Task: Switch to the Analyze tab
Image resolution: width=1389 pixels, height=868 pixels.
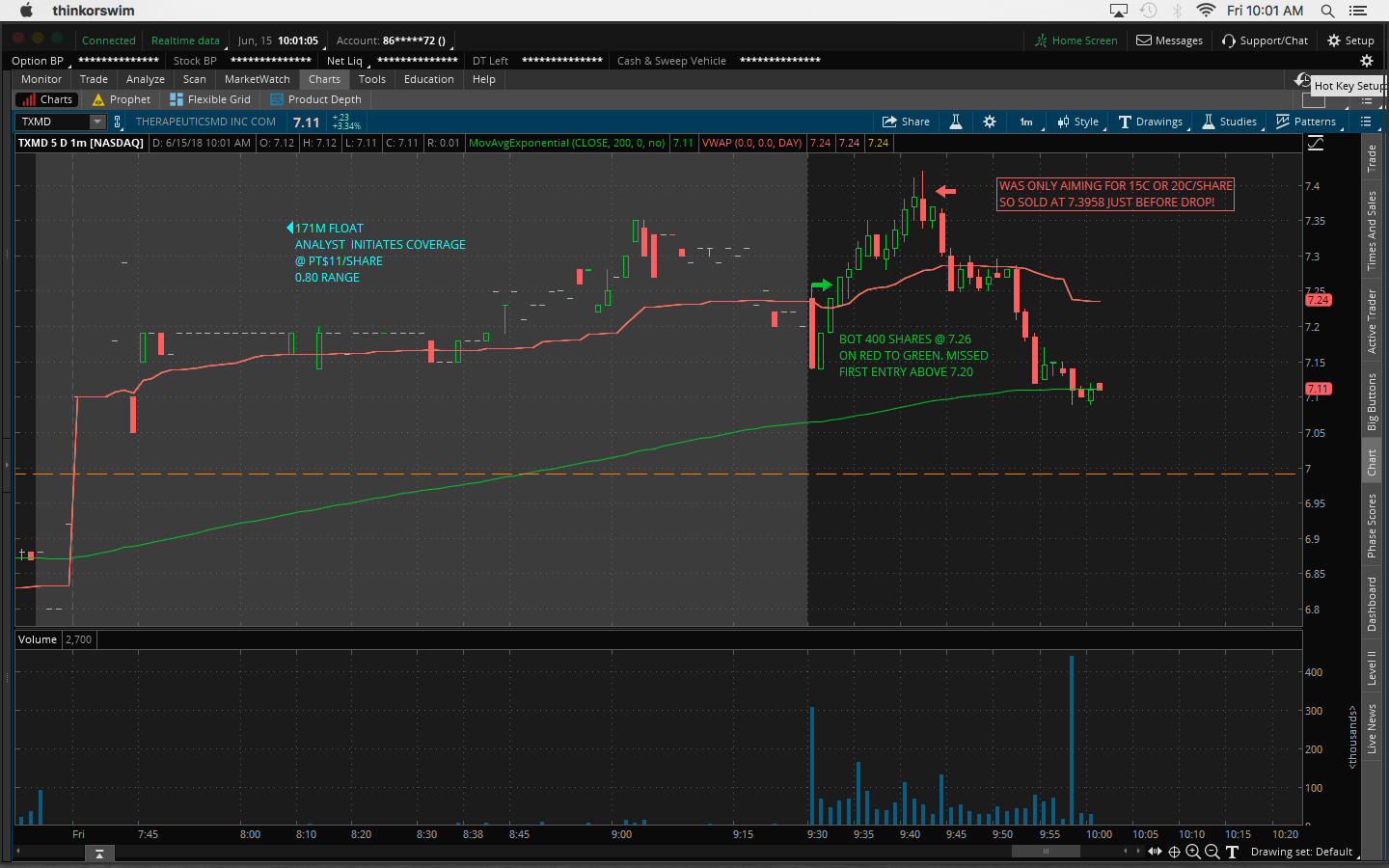Action: (146, 79)
